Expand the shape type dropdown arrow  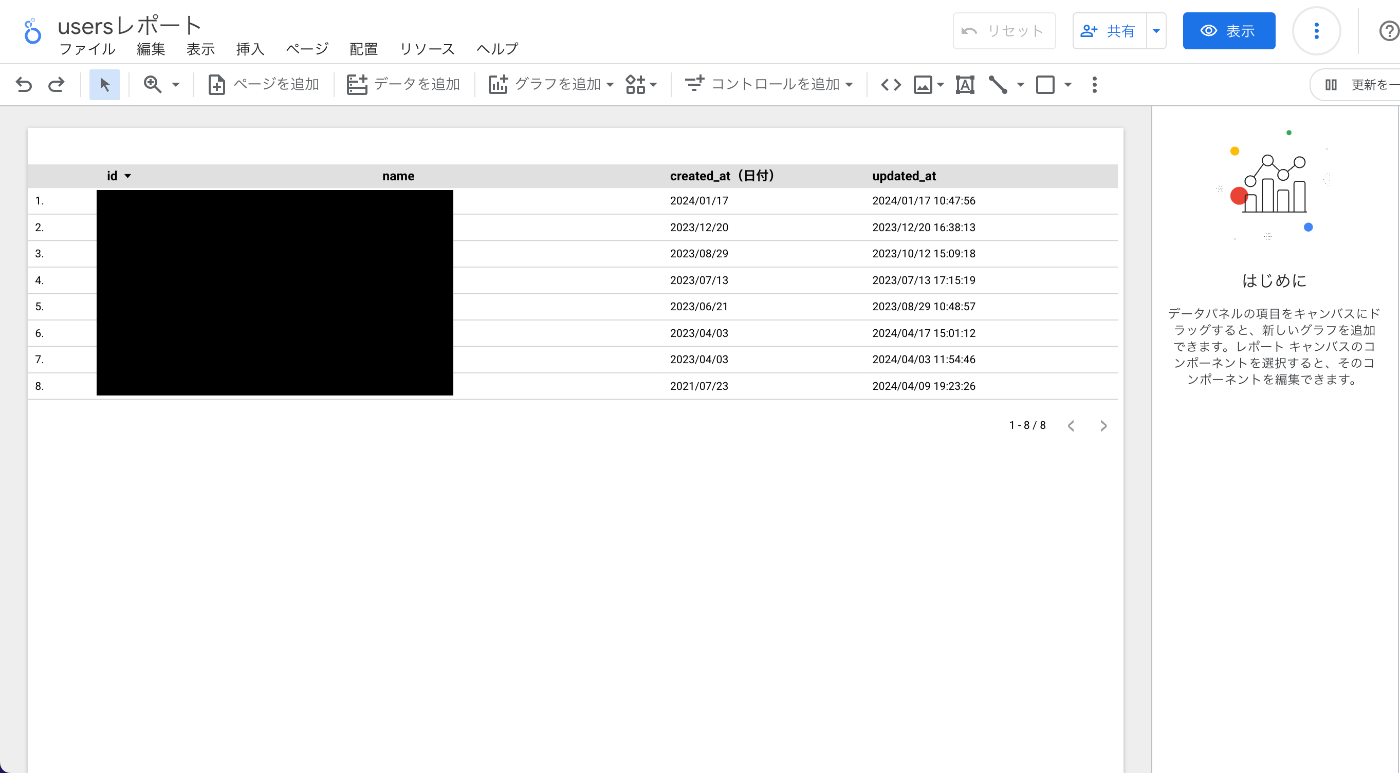click(x=1068, y=85)
